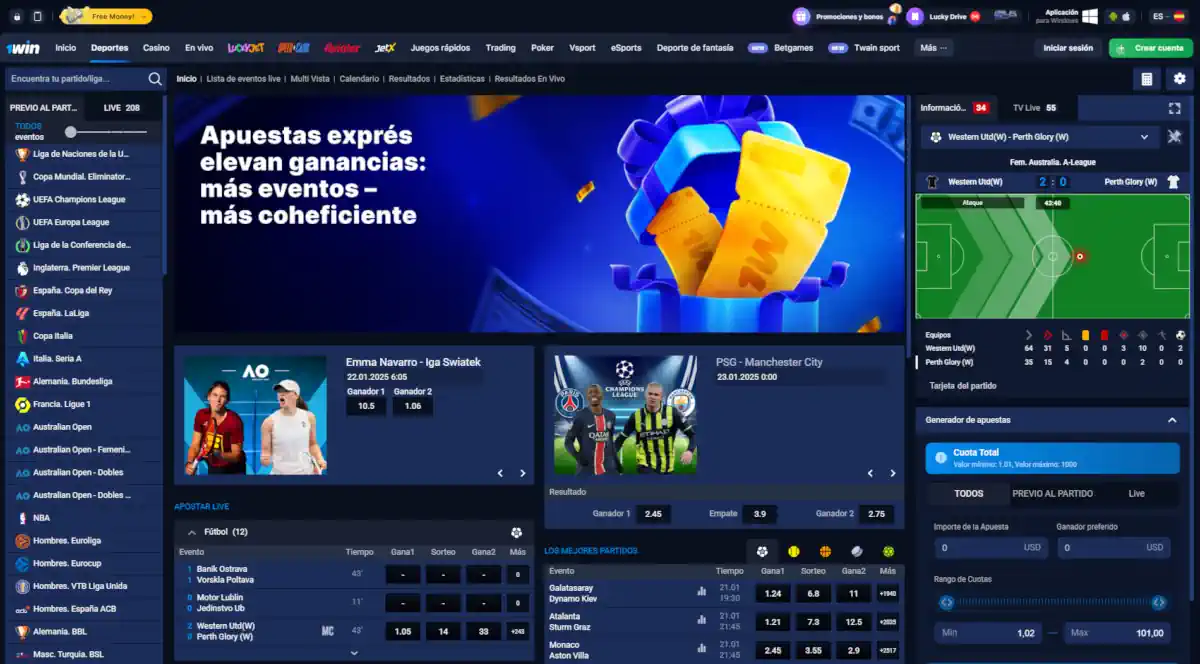Click the left handle of Rango de Cuotas

point(946,602)
